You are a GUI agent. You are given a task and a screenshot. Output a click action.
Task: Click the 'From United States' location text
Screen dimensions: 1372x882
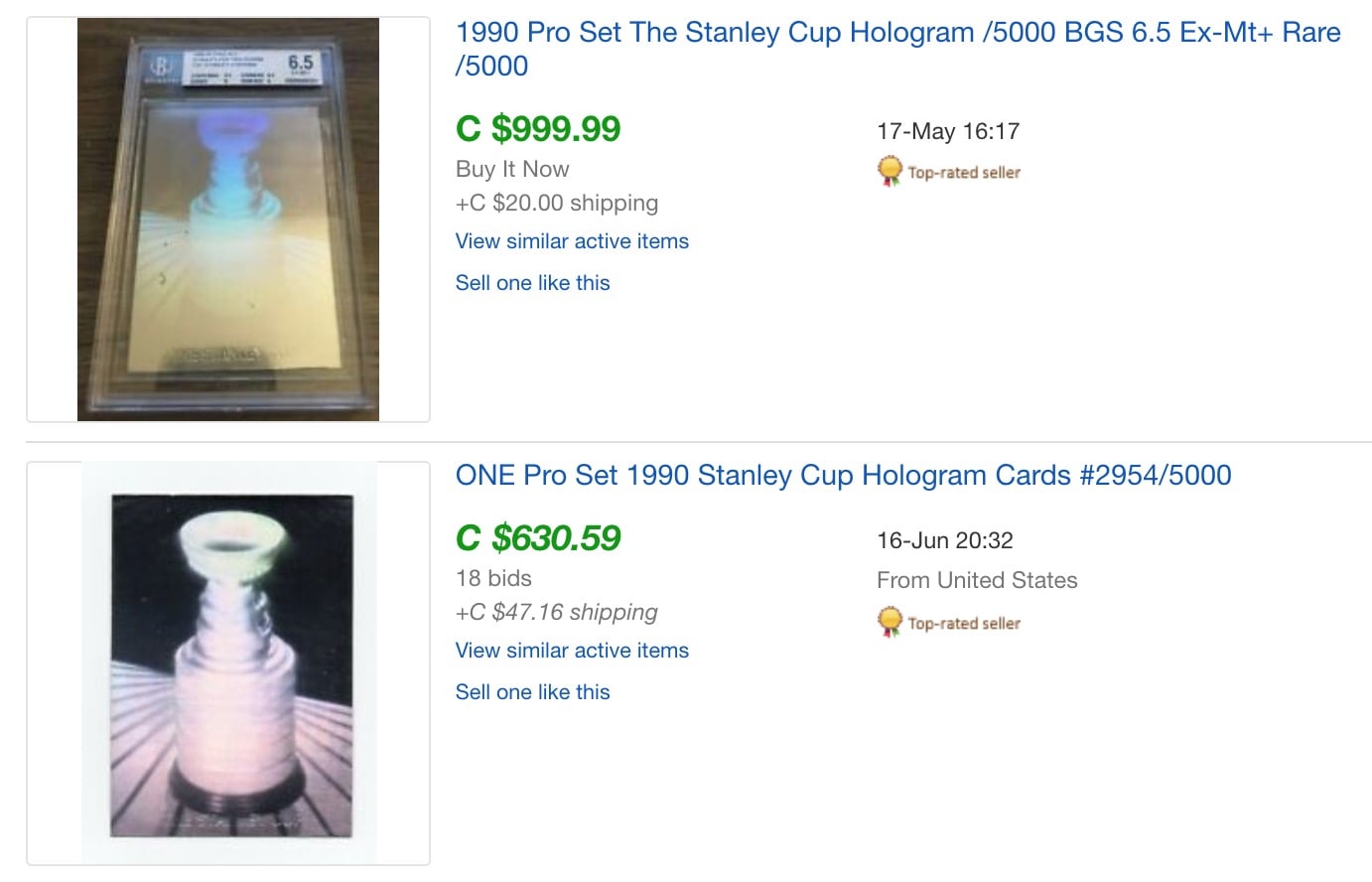point(977,580)
